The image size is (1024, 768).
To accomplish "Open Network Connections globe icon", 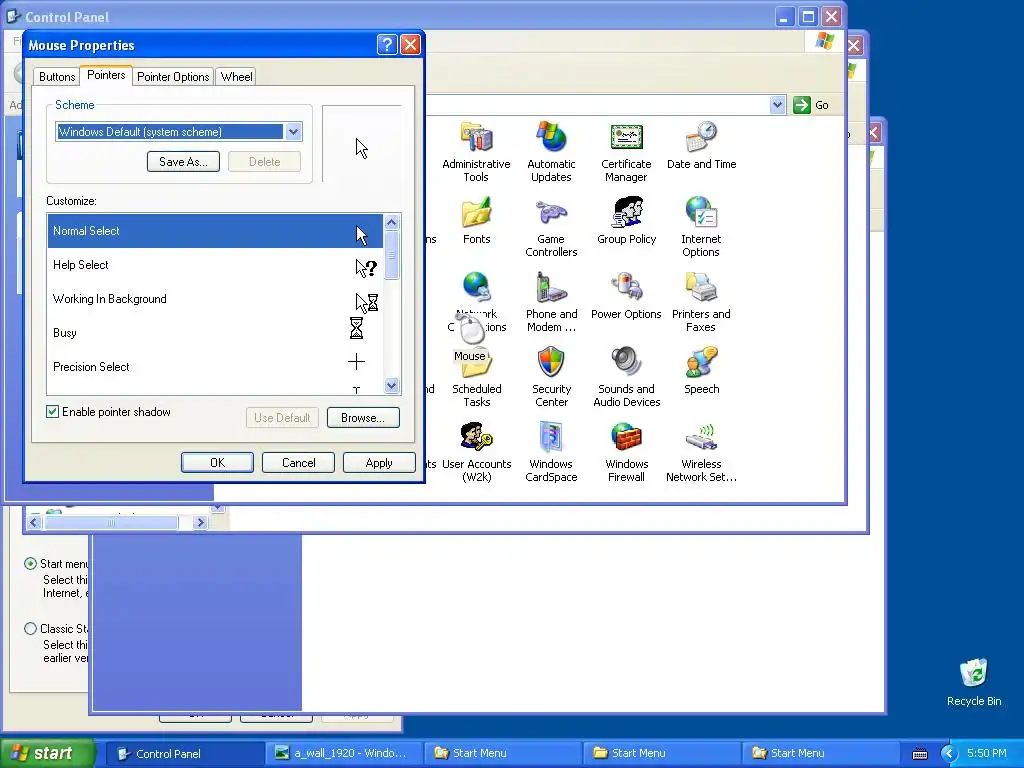I will 477,287.
